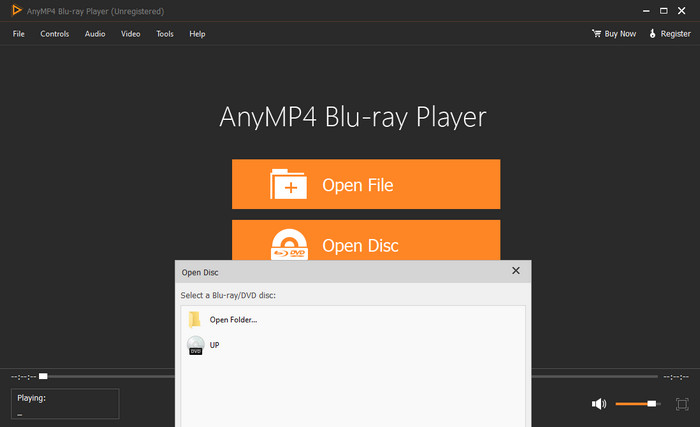Click the AnyMP4 play logo icon

pyautogui.click(x=17, y=10)
